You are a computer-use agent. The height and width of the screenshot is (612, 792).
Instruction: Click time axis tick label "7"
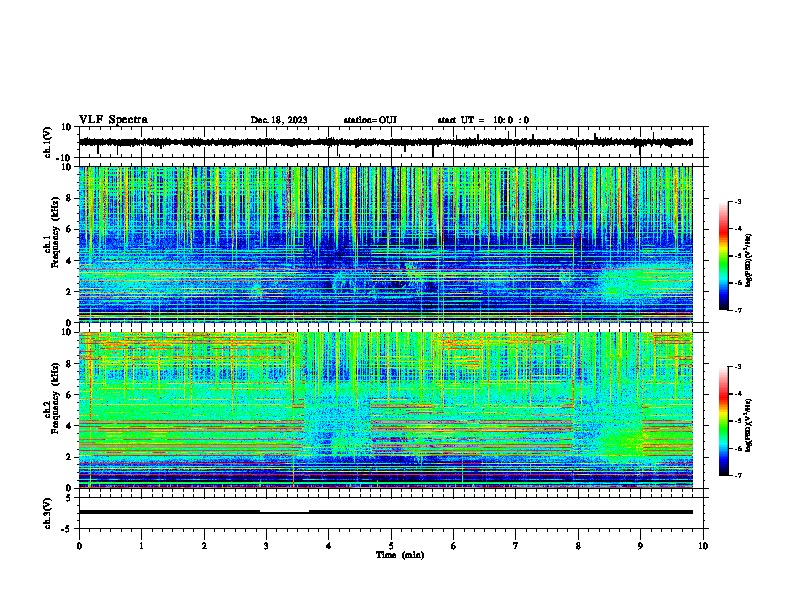click(x=516, y=546)
